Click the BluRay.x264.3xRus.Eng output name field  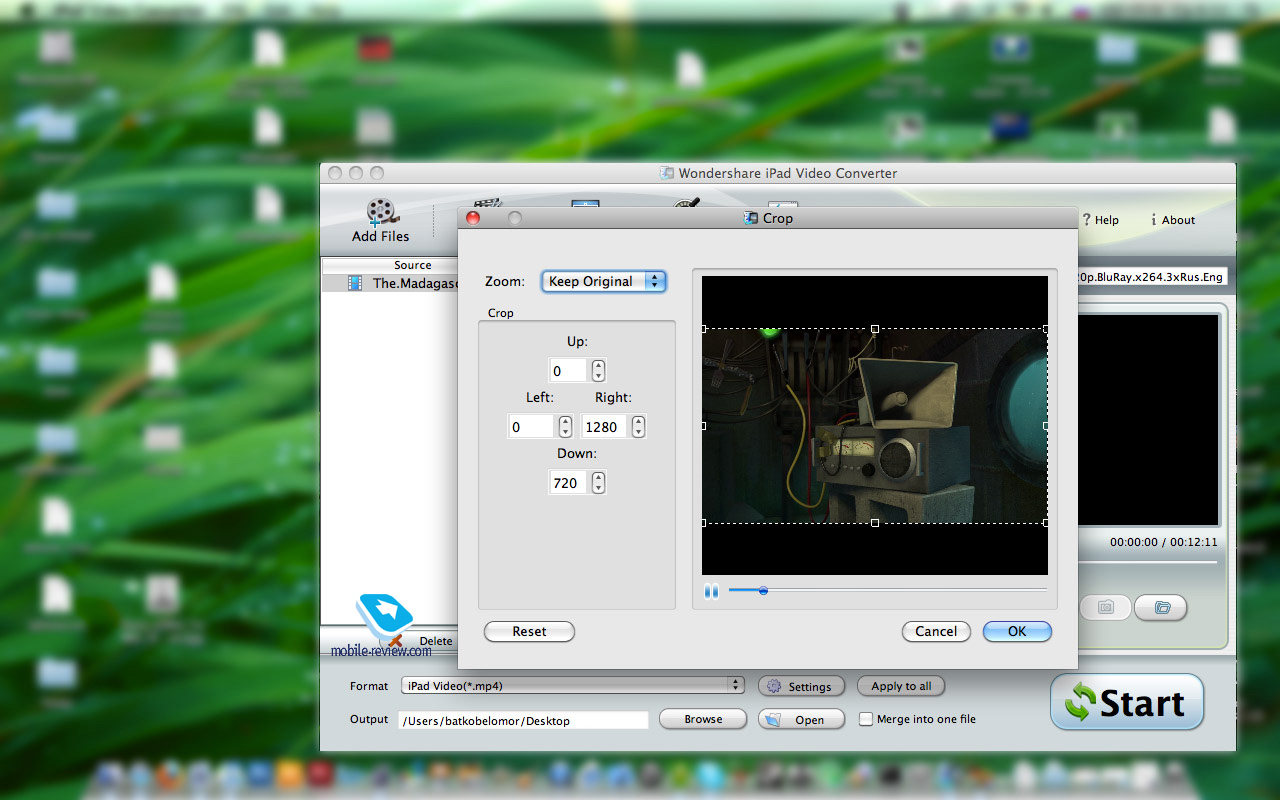click(1152, 278)
